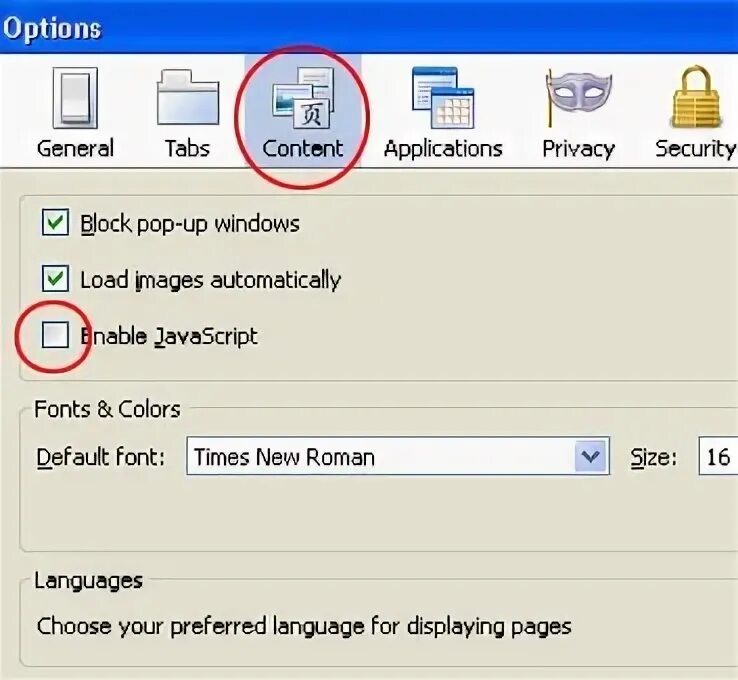
Task: Click the Options window title bar
Action: pyautogui.click(x=400, y=27)
